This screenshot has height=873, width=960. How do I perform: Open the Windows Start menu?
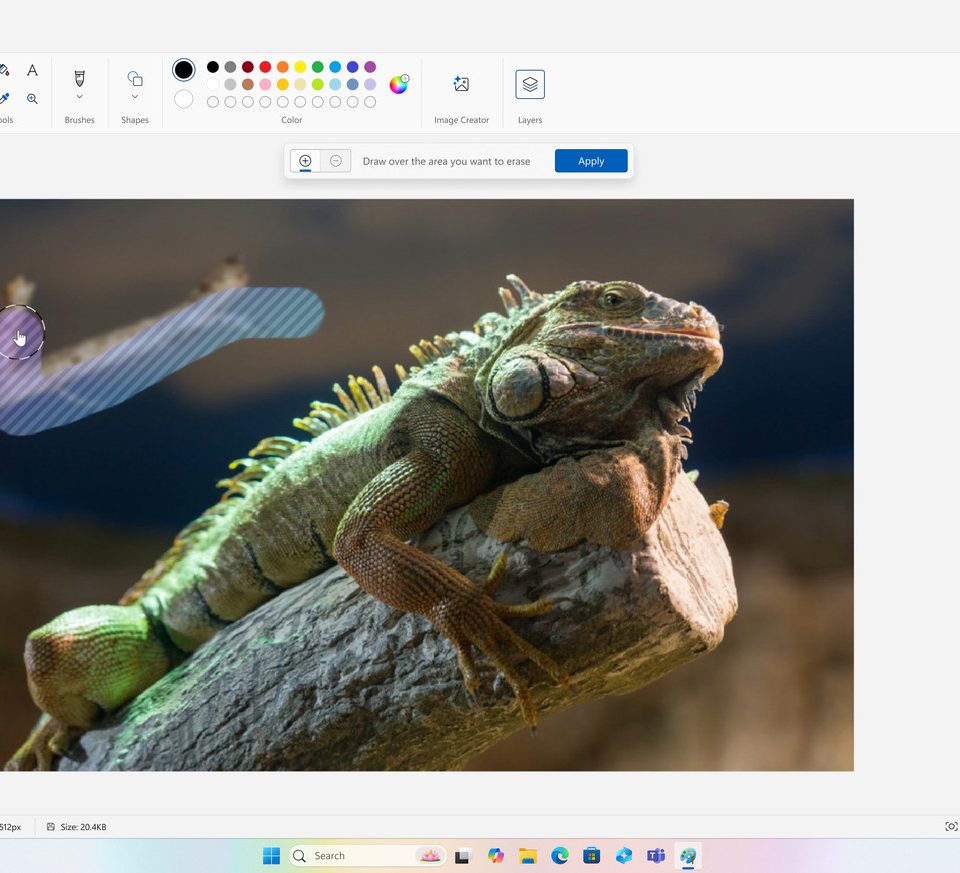(271, 856)
